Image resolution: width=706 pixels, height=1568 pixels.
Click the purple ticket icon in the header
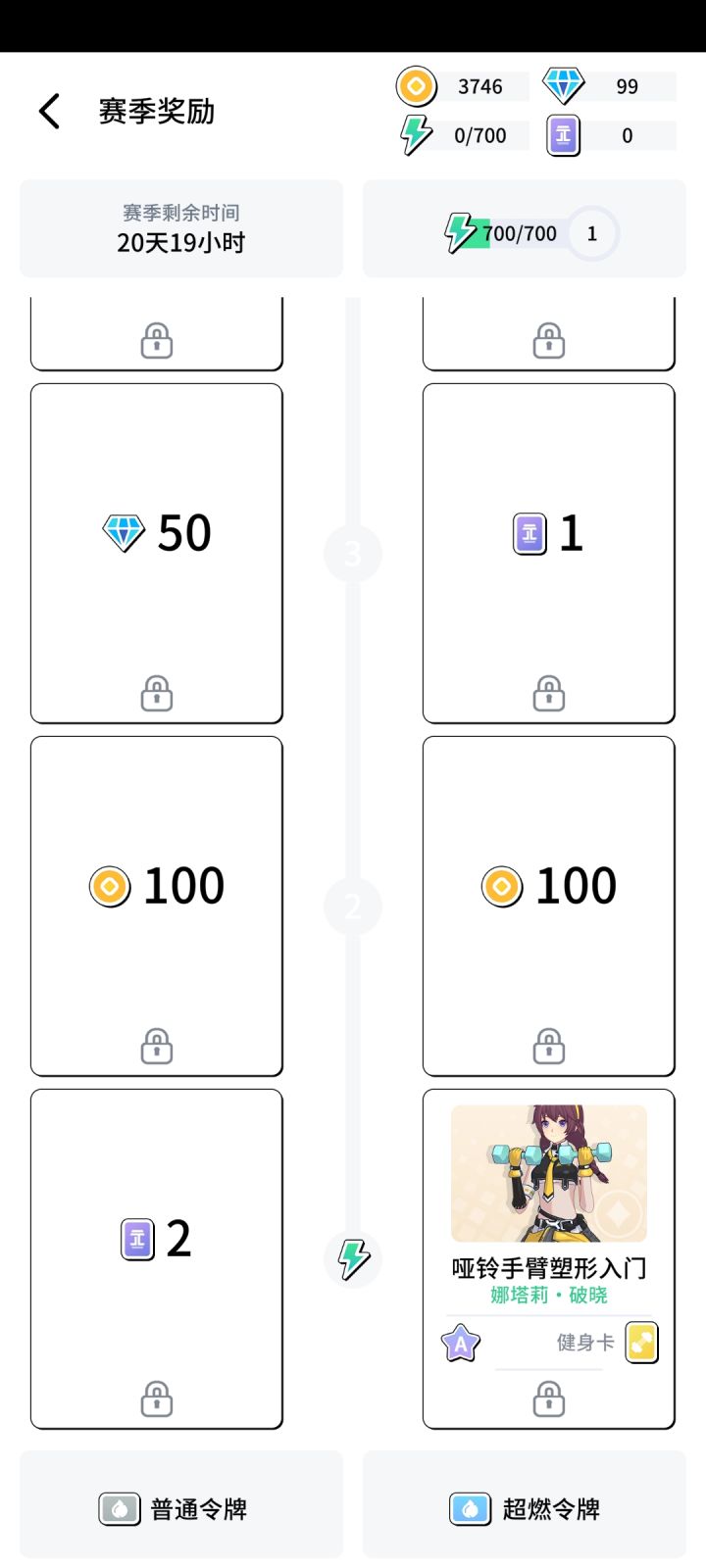click(x=563, y=135)
